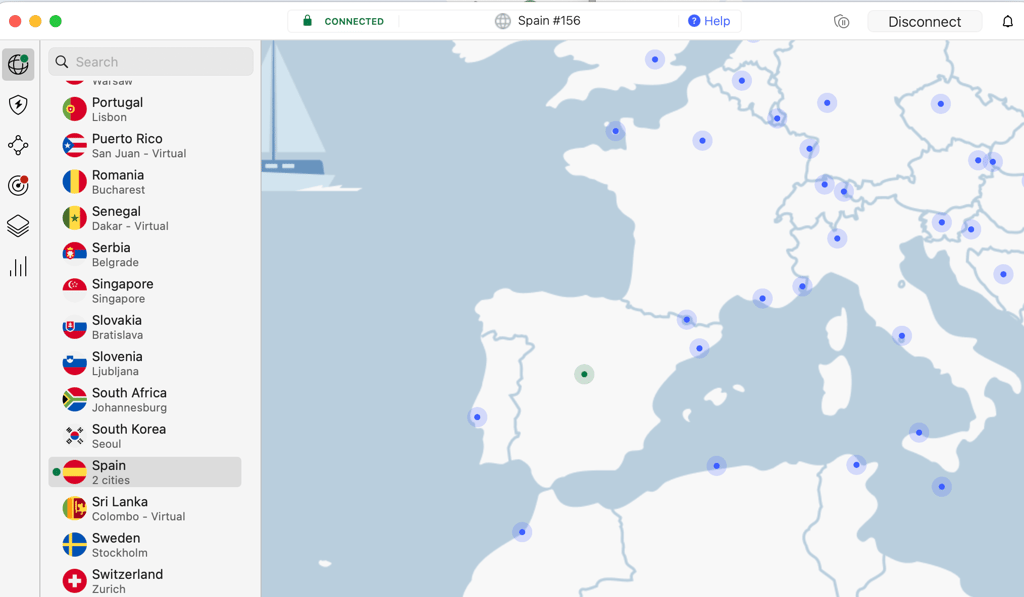The height and width of the screenshot is (597, 1024).
Task: Open the layers presets icon
Action: [18, 226]
